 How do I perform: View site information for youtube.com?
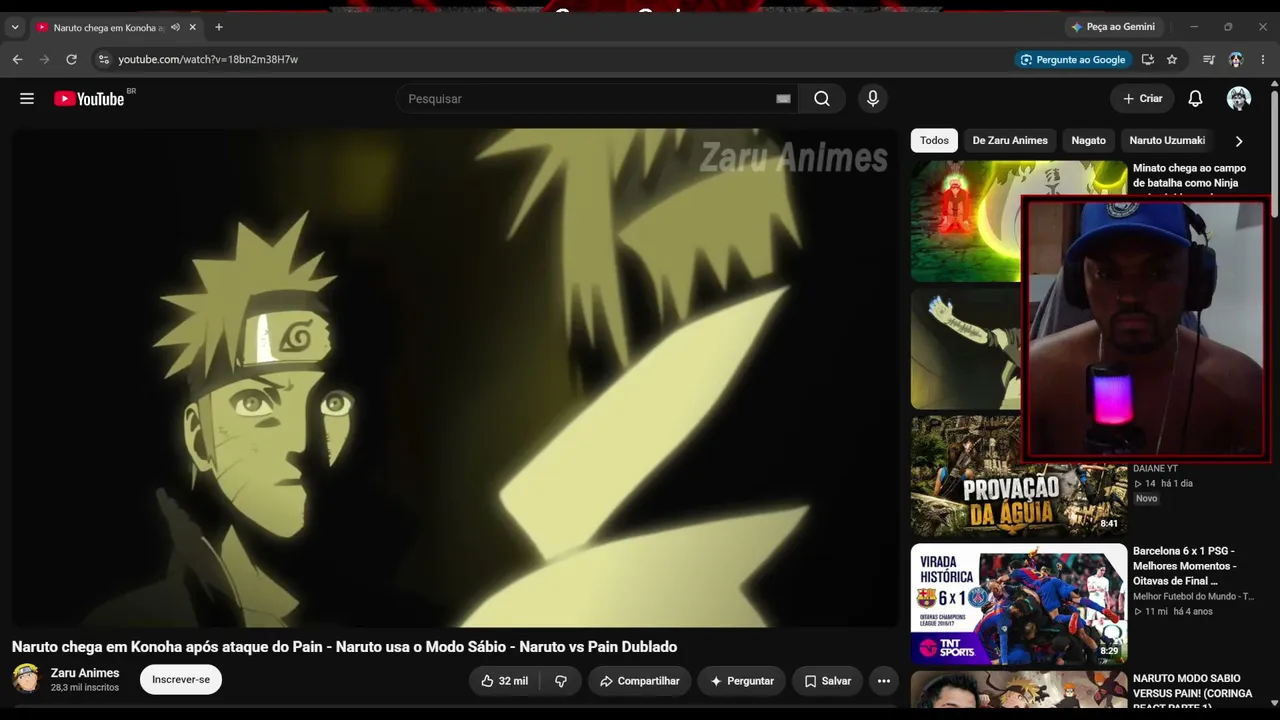click(103, 60)
